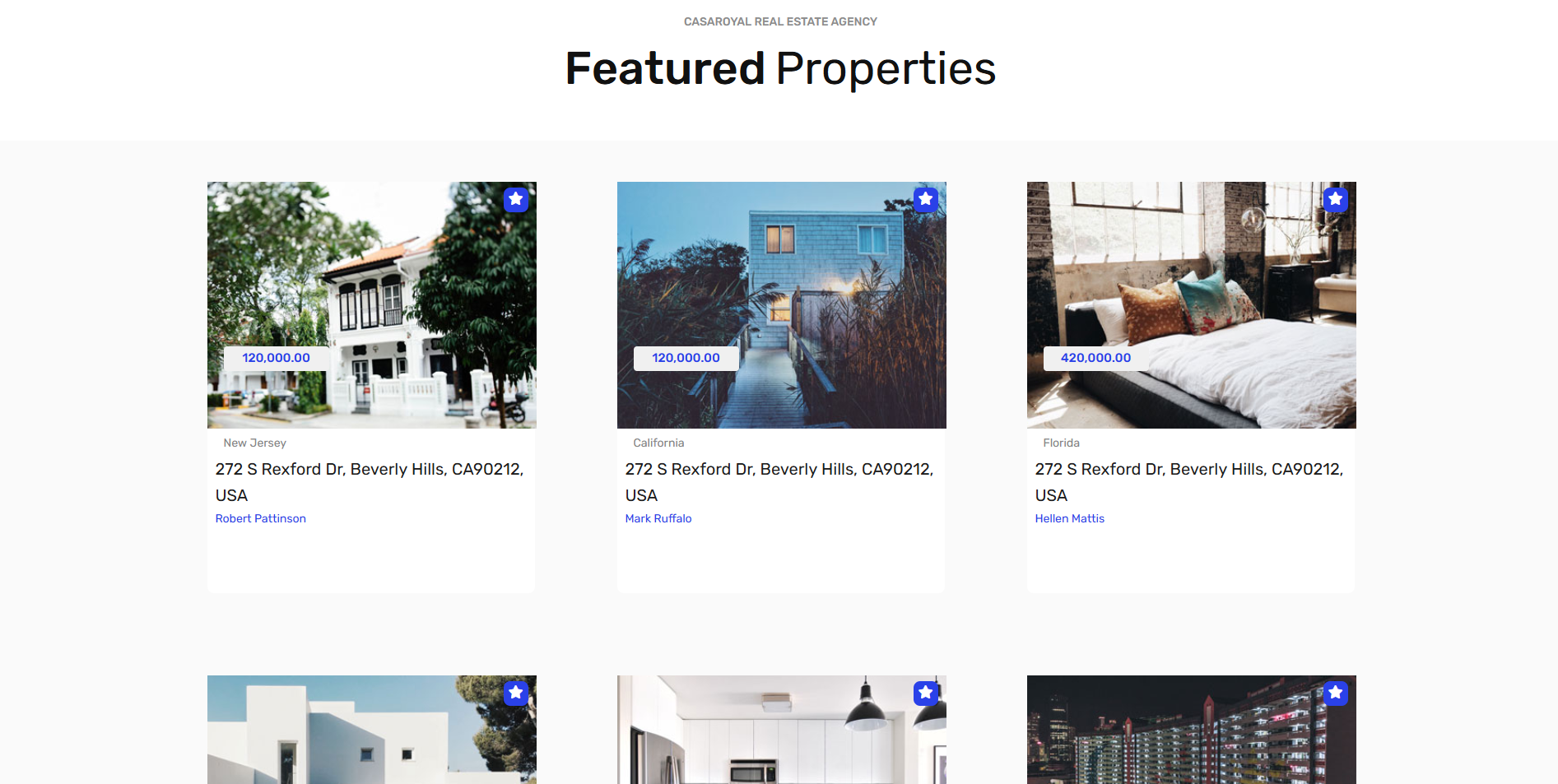Open the California listing address title
The image size is (1558, 784).
tap(779, 482)
